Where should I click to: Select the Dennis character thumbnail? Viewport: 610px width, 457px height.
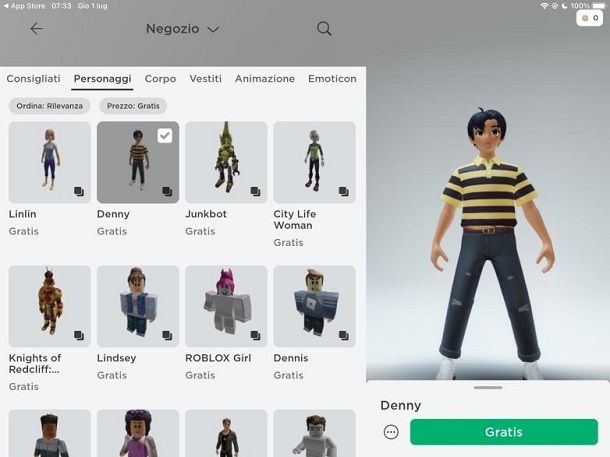(314, 306)
